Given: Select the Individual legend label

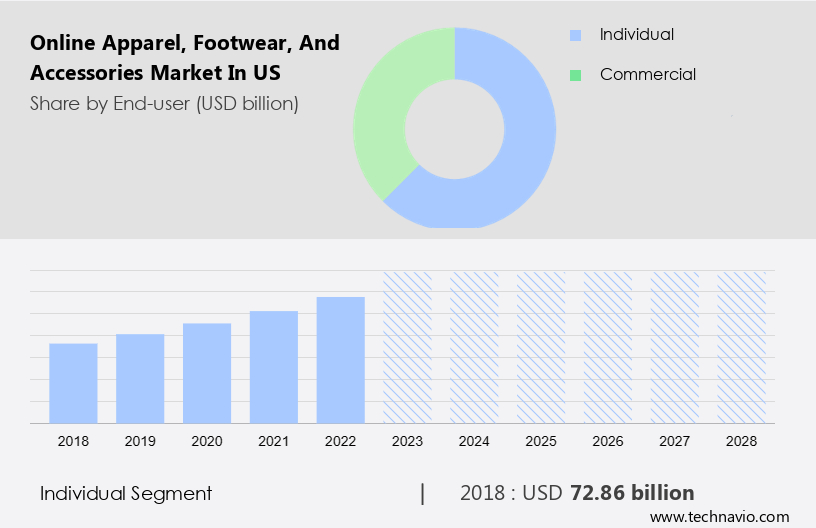Looking at the screenshot, I should pyautogui.click(x=636, y=35).
